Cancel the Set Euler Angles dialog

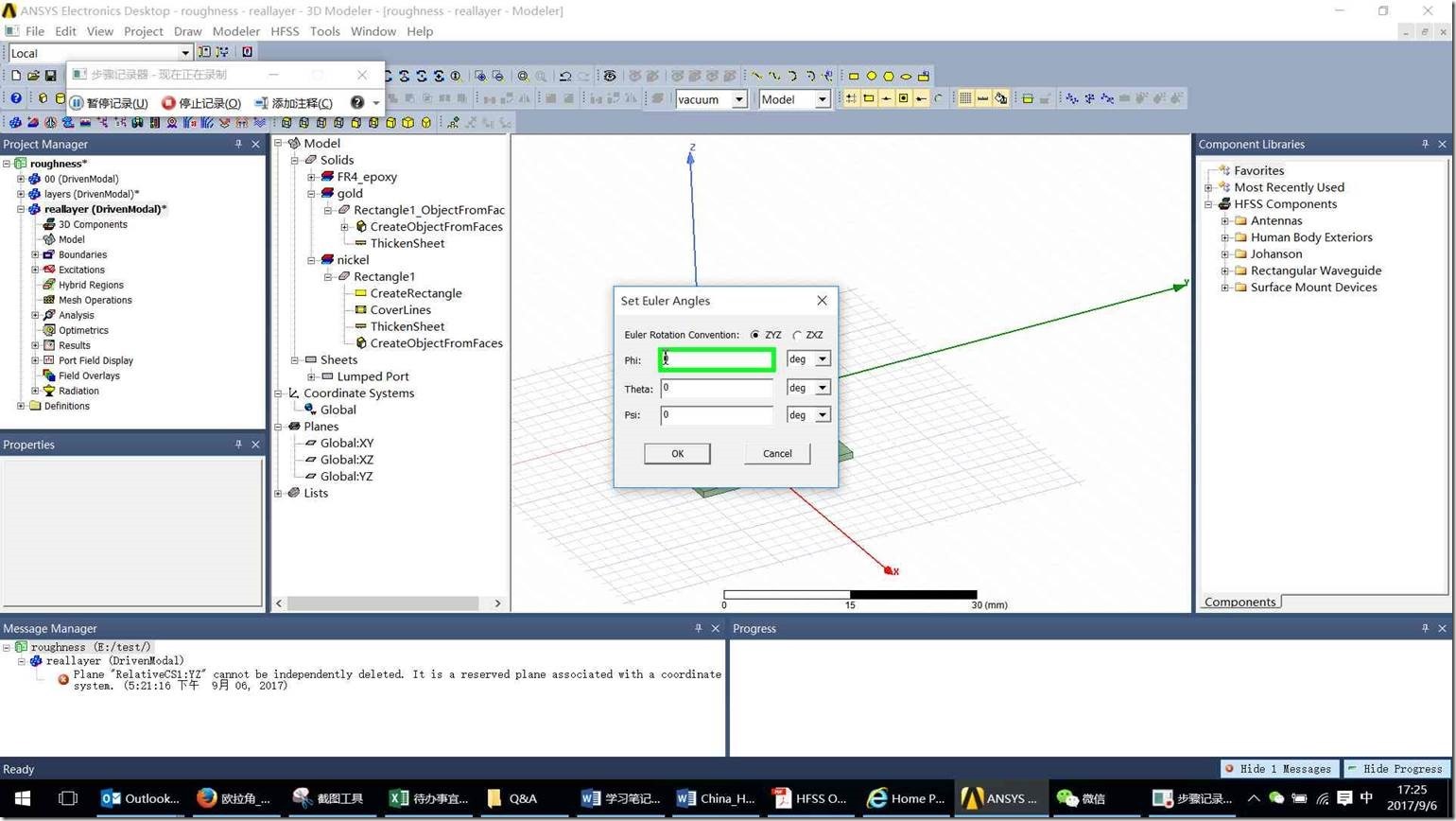click(x=777, y=453)
